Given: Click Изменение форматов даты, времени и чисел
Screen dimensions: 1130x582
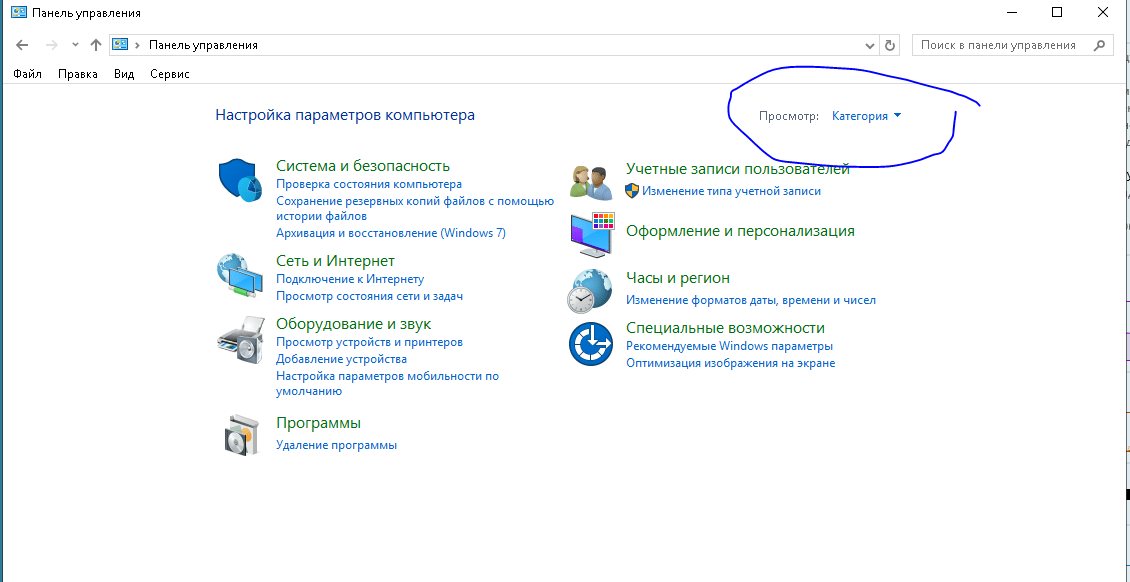Looking at the screenshot, I should pos(751,300).
